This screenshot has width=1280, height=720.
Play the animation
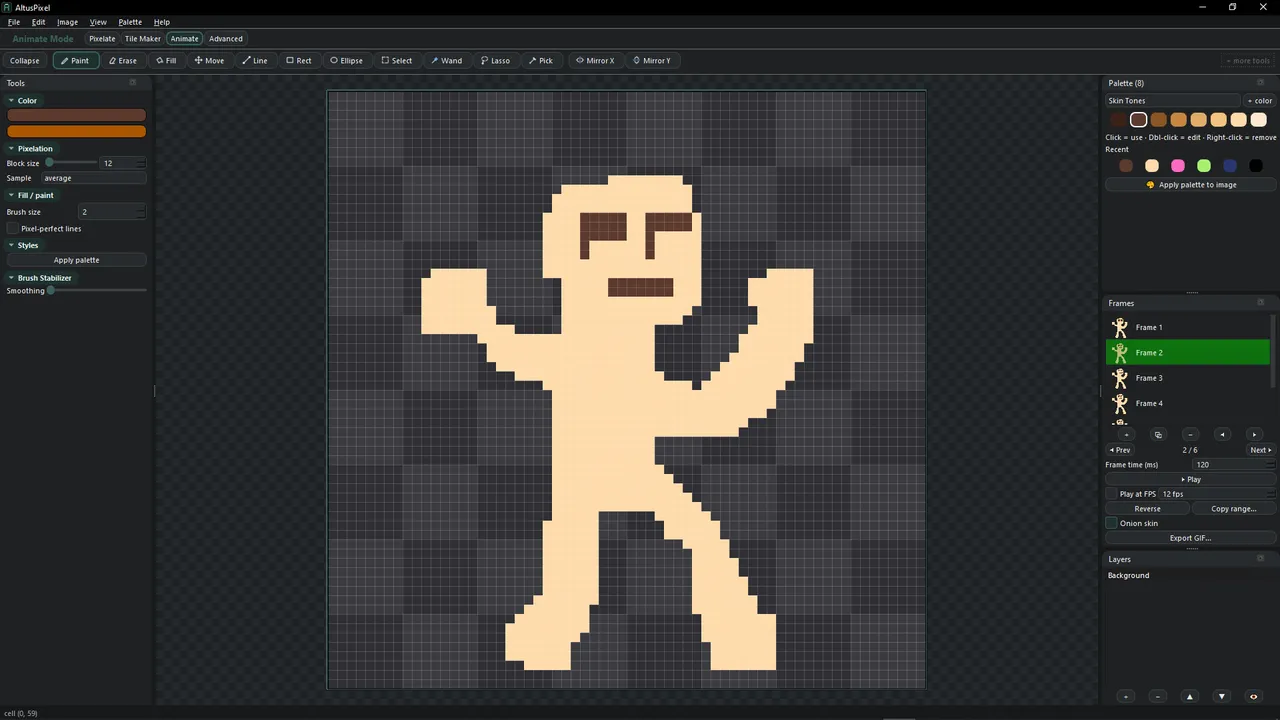(x=1190, y=479)
